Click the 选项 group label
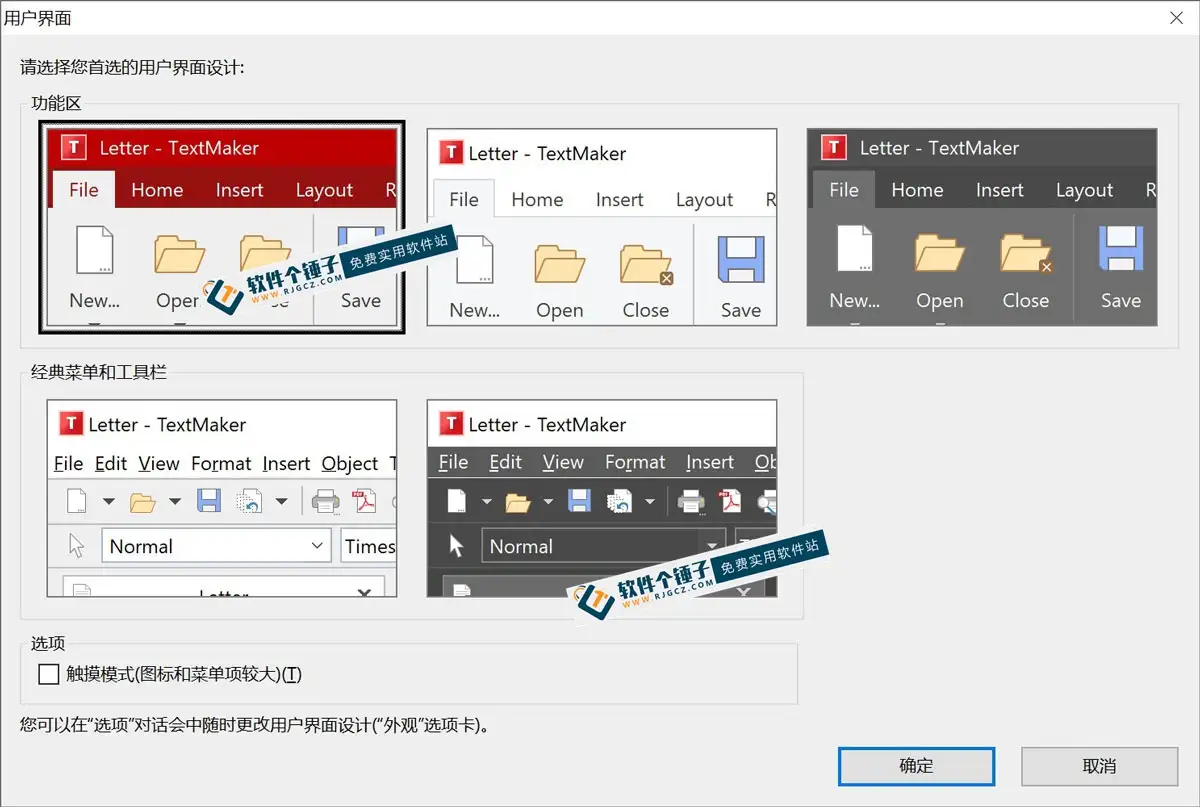The height and width of the screenshot is (807, 1200). [x=48, y=643]
